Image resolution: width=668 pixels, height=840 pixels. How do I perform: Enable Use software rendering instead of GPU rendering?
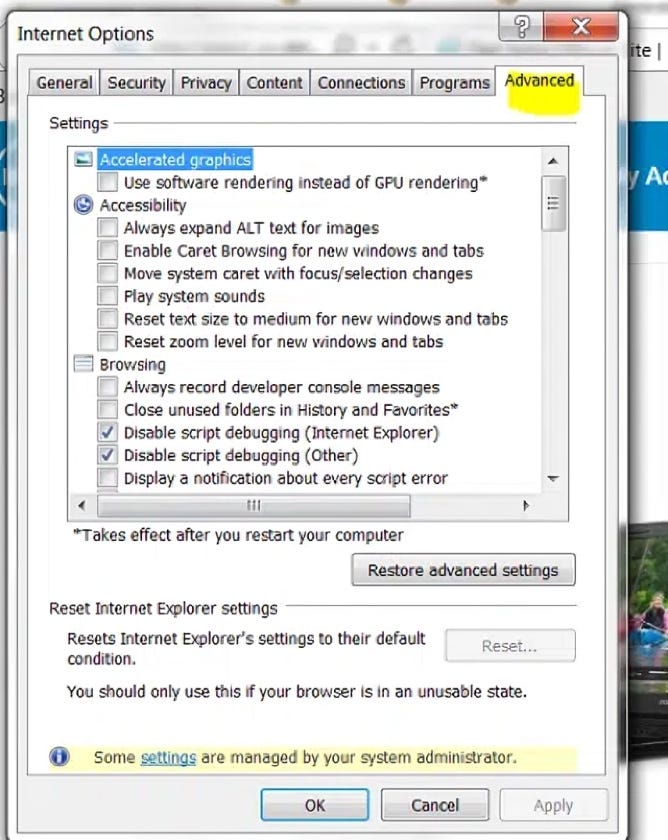tap(107, 182)
